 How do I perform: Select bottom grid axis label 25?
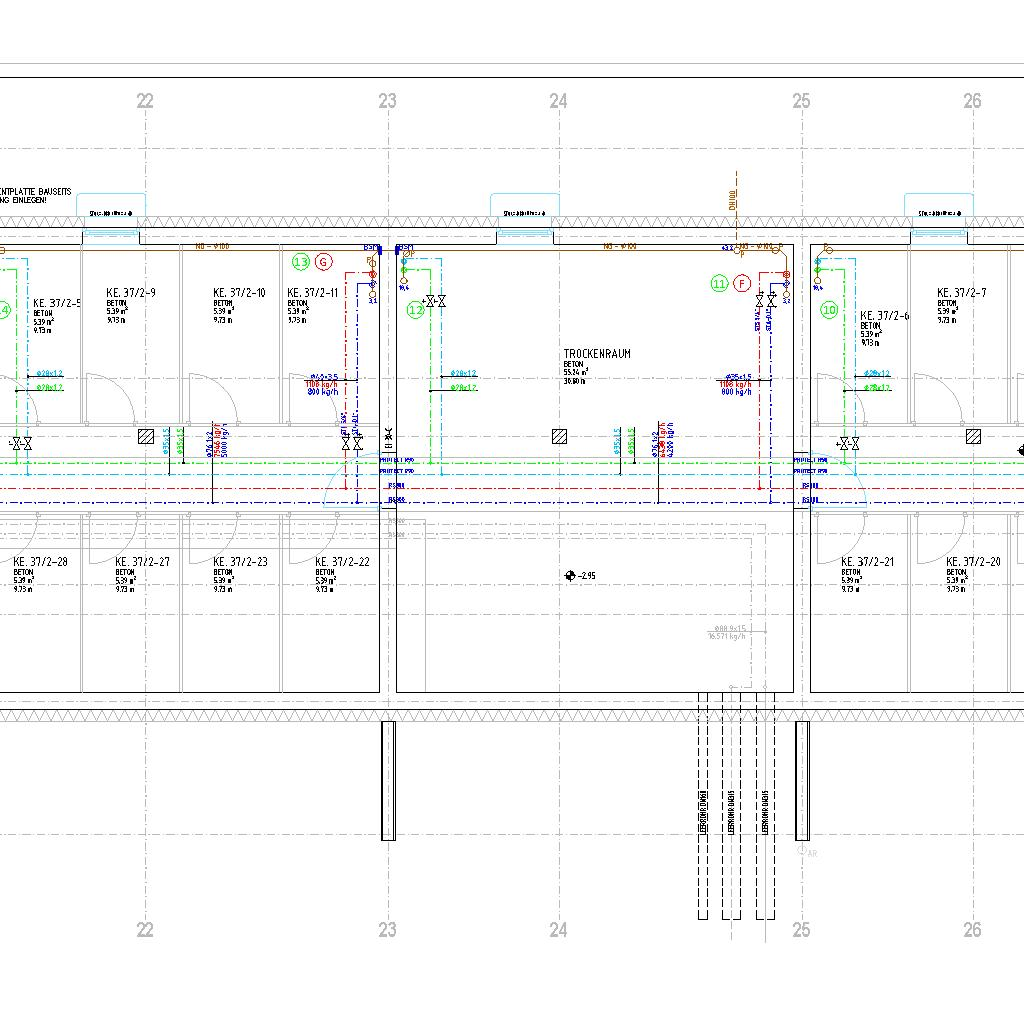click(801, 930)
